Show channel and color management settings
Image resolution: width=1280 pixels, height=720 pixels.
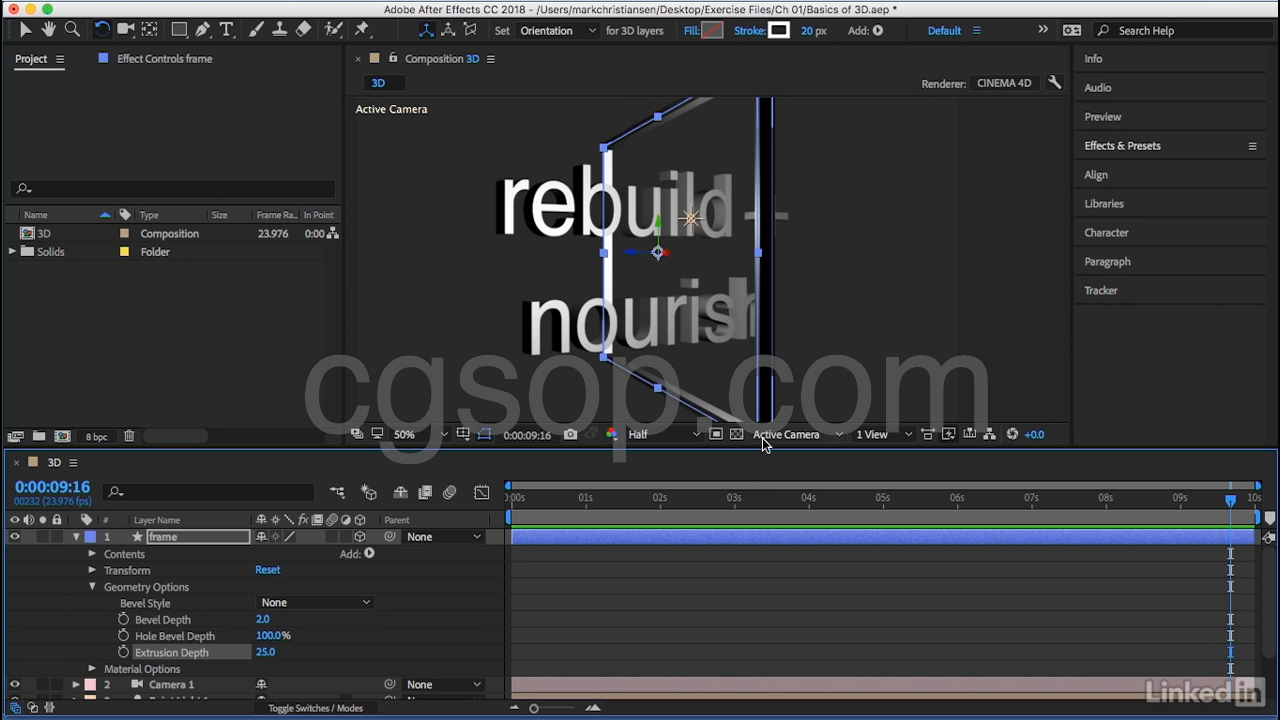point(611,434)
